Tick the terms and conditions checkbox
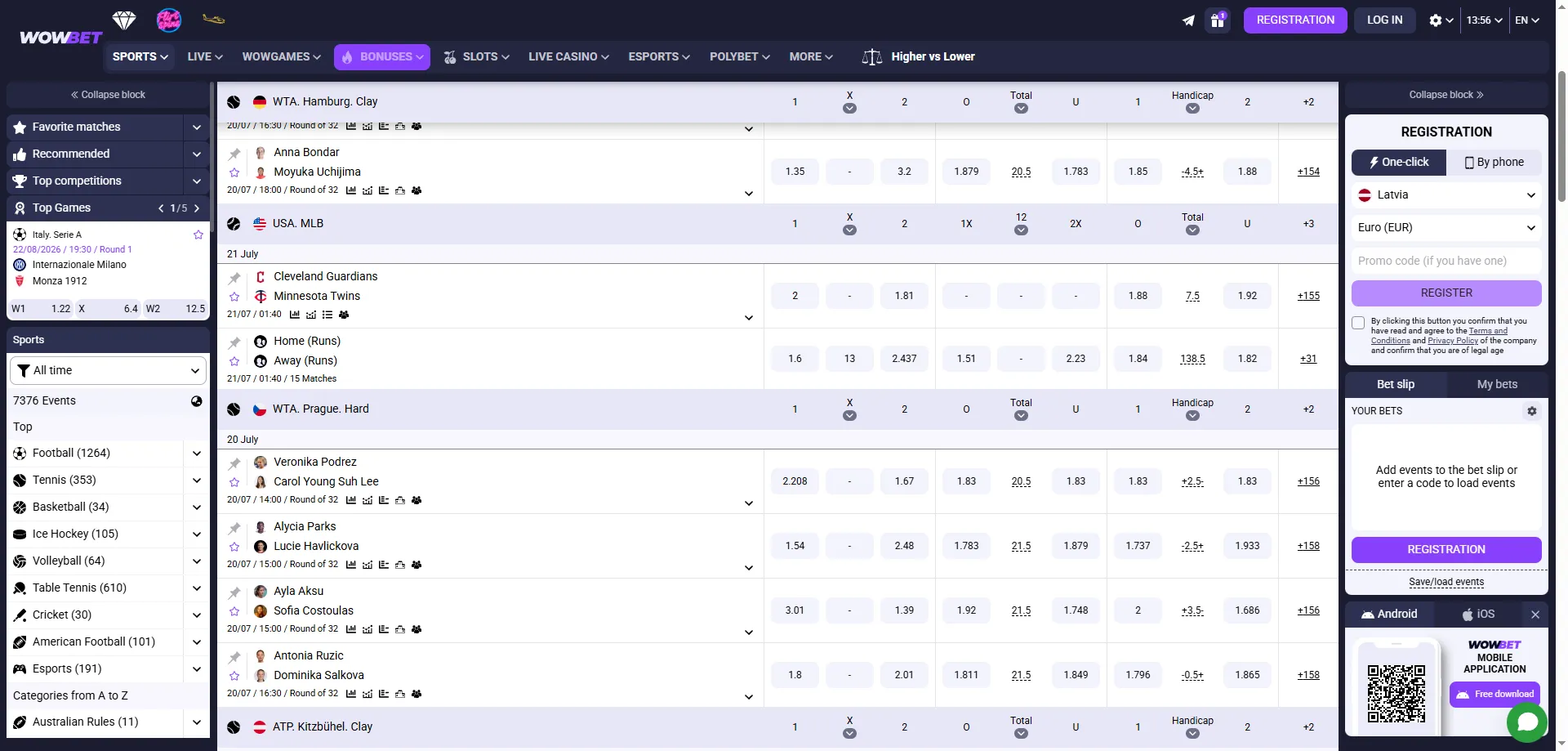 [1358, 323]
